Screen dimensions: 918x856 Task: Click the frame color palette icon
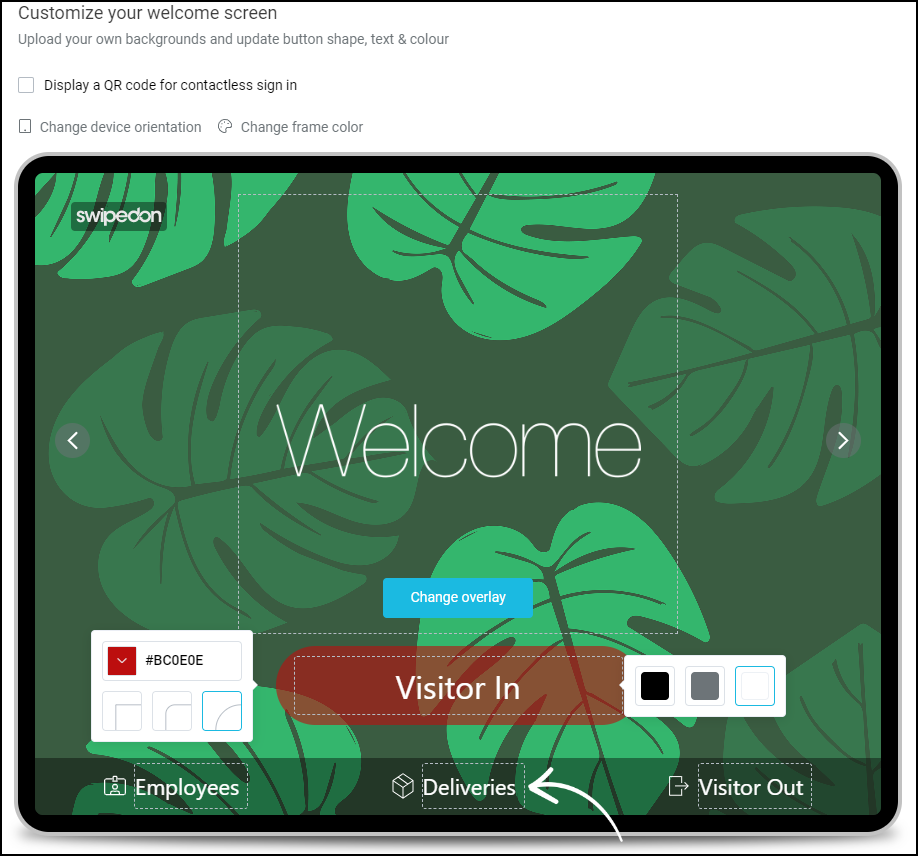225,126
